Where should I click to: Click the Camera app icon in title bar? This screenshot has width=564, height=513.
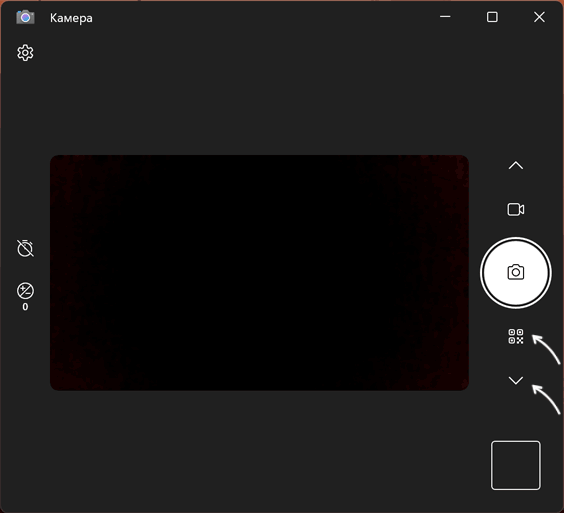point(25,17)
